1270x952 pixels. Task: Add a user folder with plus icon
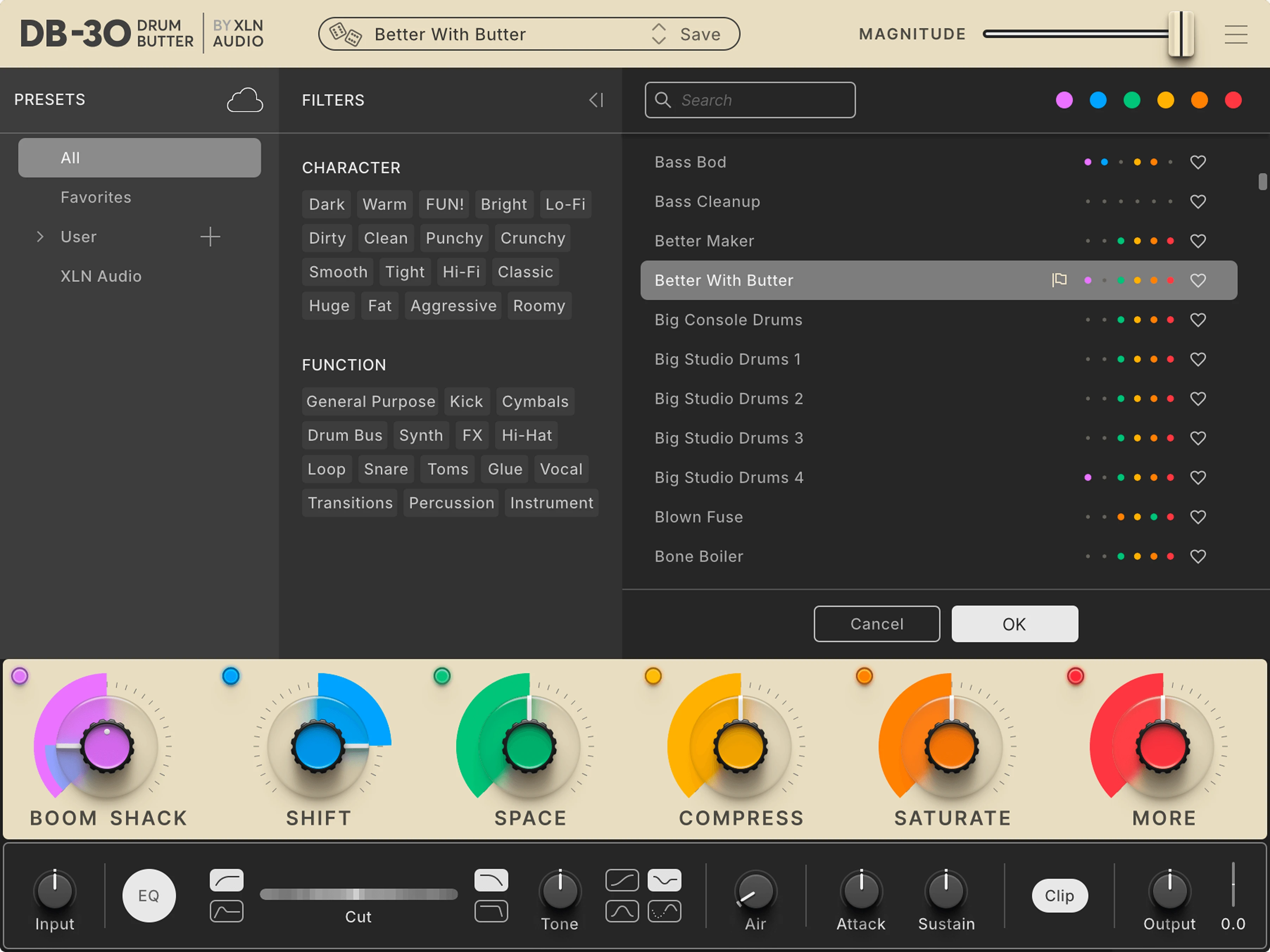pyautogui.click(x=210, y=237)
